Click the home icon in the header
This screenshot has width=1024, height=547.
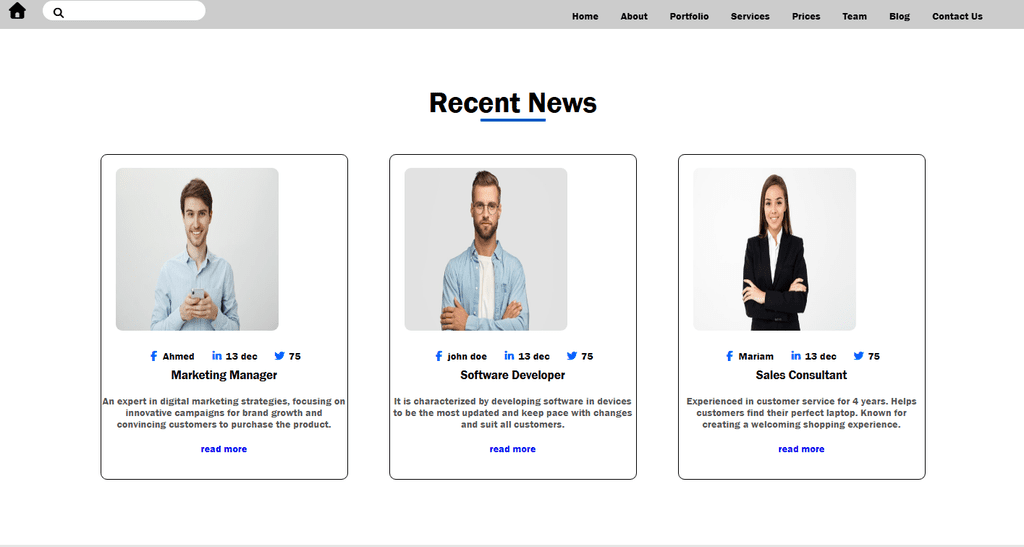click(17, 10)
